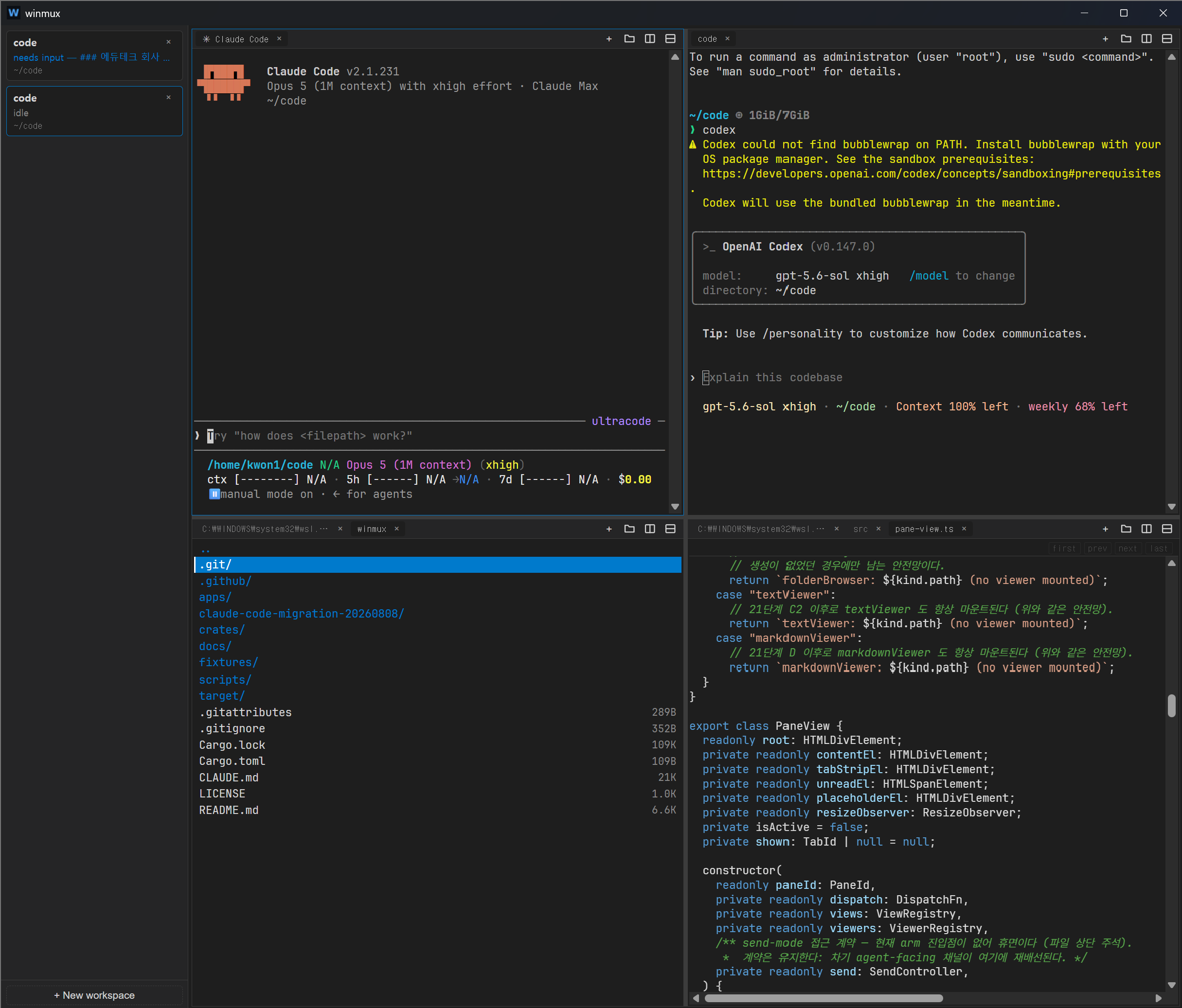Focus the Codex 'Explain this codebase' prompt
Viewport: 1182px width, 1008px height.
[772, 377]
